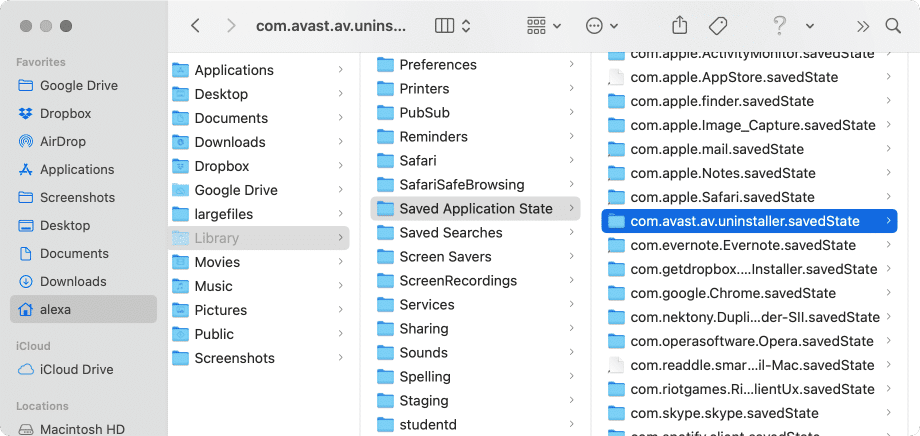920x436 pixels.
Task: Click the question mark help icon
Action: (779, 25)
